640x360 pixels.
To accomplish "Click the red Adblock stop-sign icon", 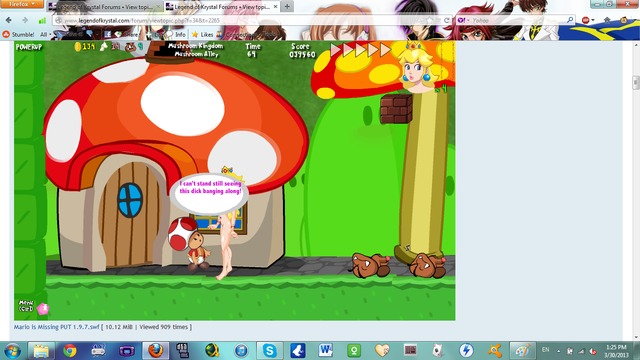I will [x=585, y=20].
